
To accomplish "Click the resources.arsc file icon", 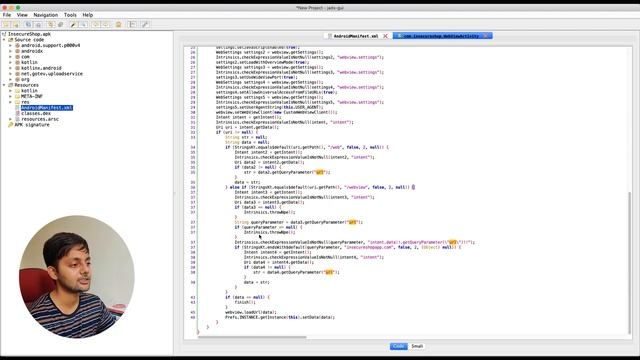I will coord(18,119).
